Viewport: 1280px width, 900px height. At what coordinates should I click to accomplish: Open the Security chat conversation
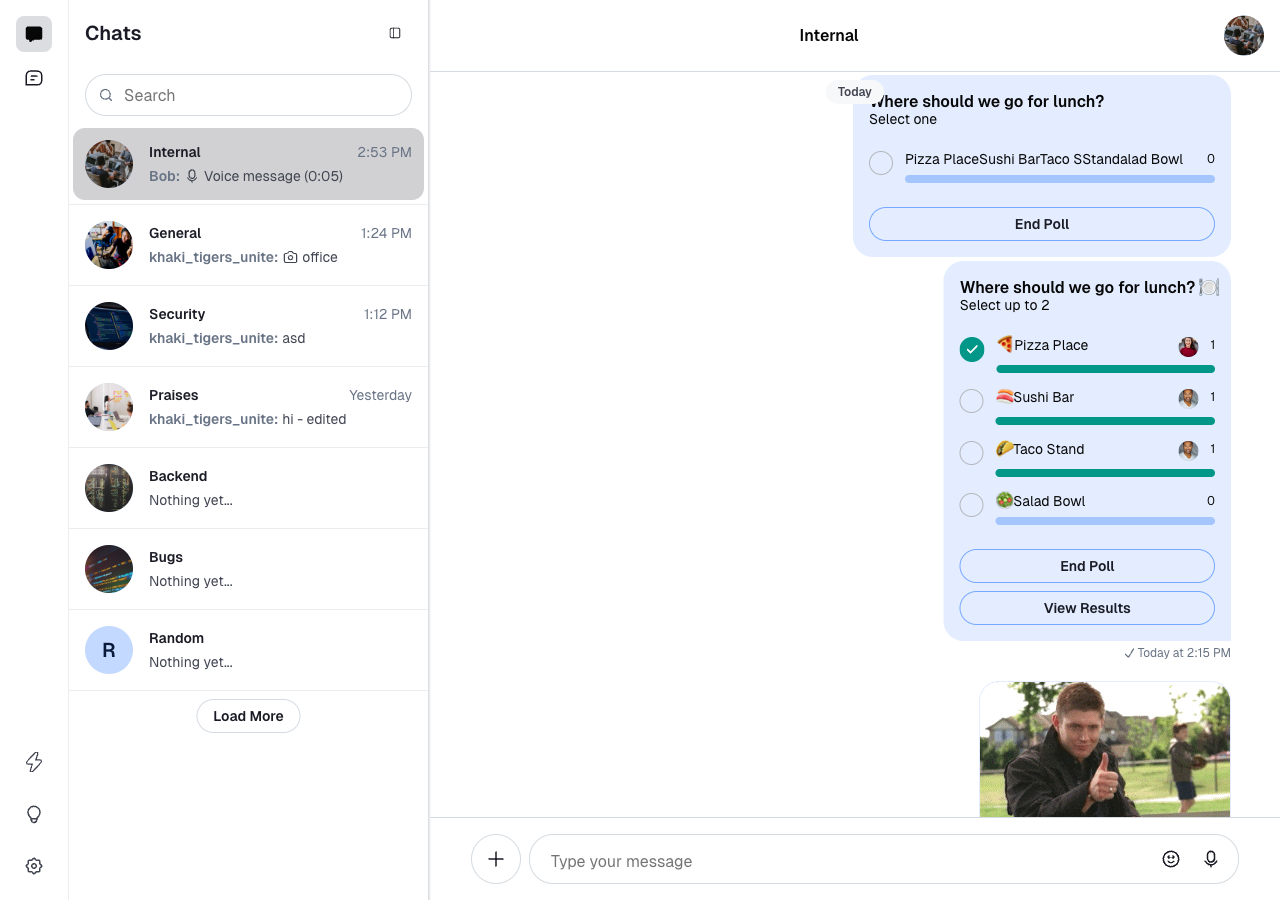pos(248,325)
